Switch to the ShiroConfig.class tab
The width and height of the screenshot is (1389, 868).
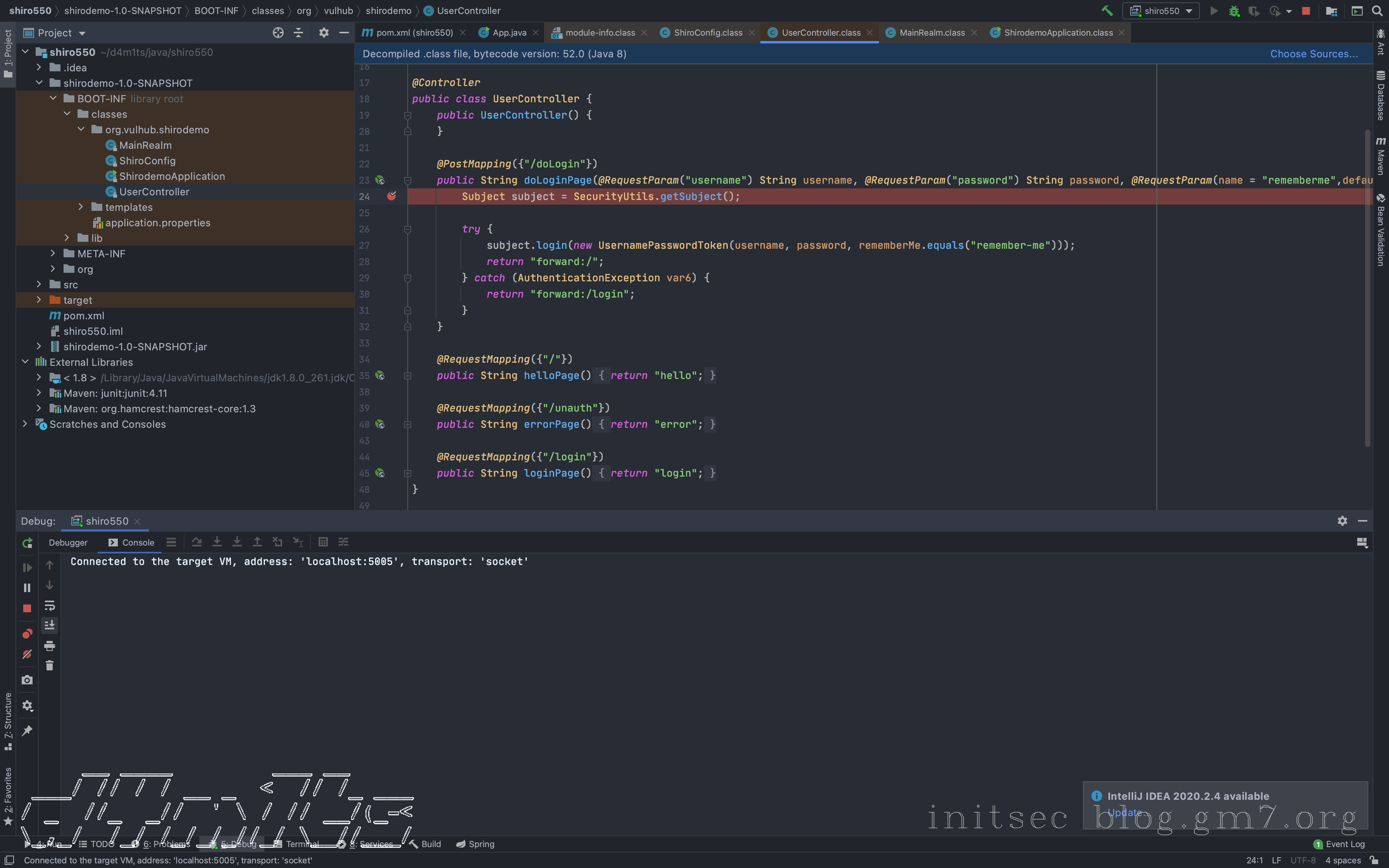pyautogui.click(x=707, y=33)
